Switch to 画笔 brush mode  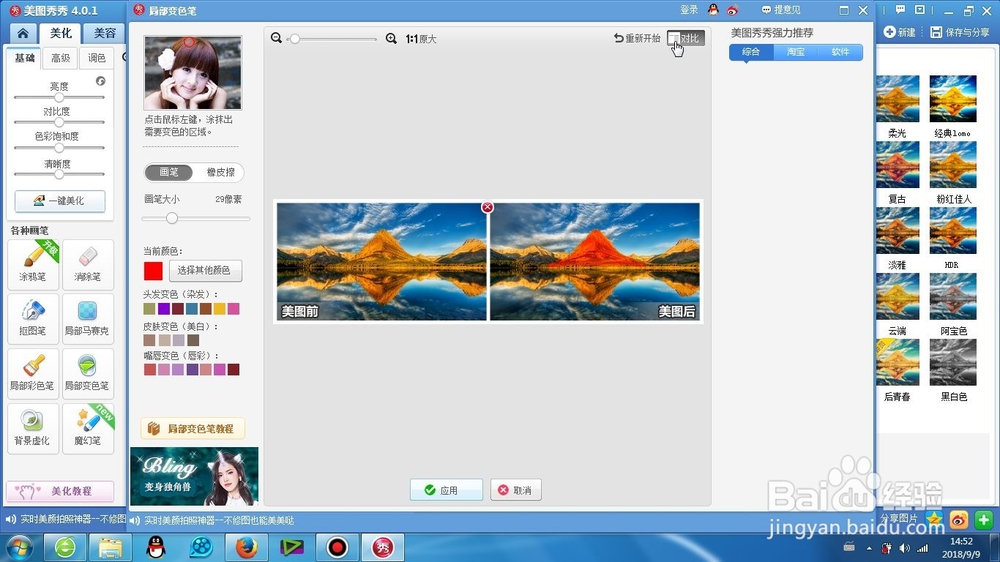click(x=169, y=172)
